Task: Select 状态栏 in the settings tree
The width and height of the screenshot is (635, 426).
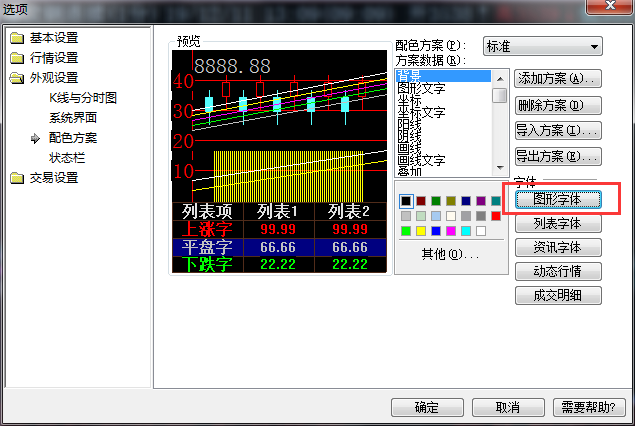Action: pos(67,158)
